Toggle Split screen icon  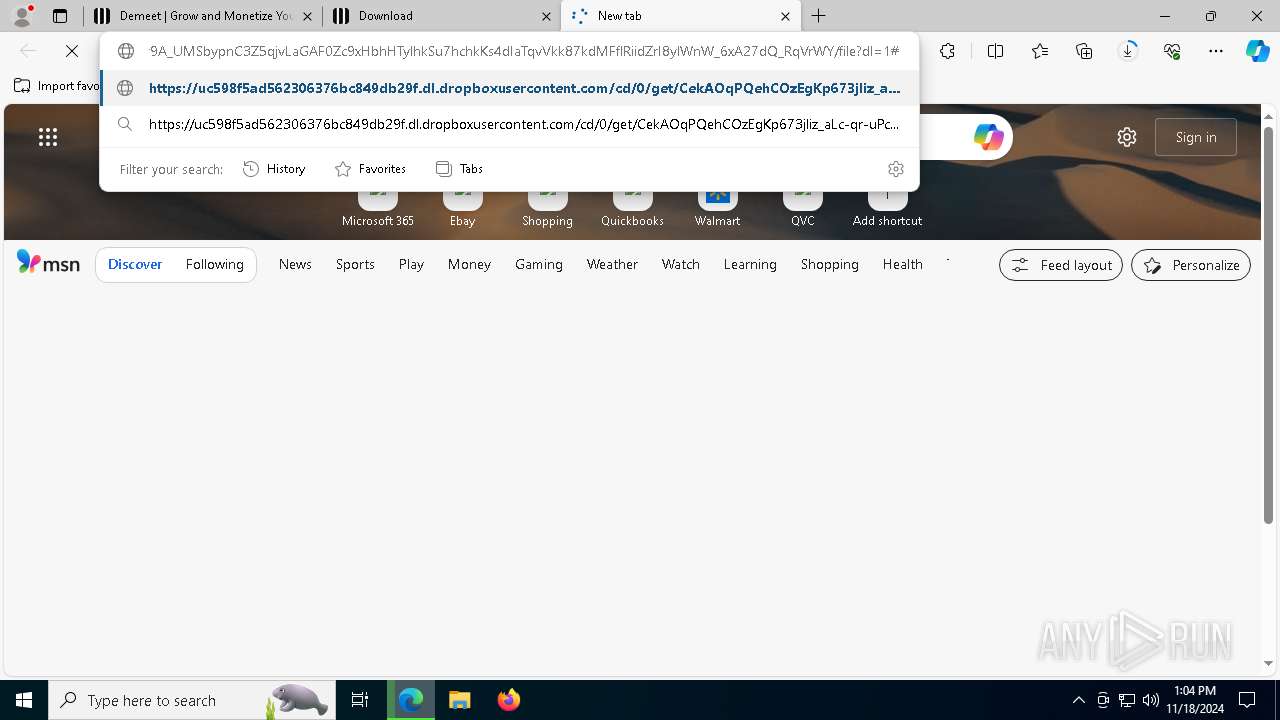(995, 51)
